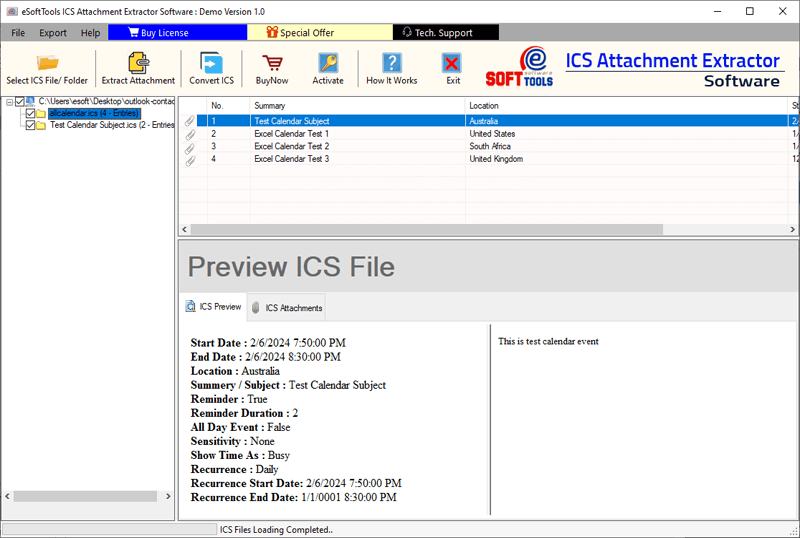Uncheck the Test Calendar Subject.ics checkbox

click(30, 125)
